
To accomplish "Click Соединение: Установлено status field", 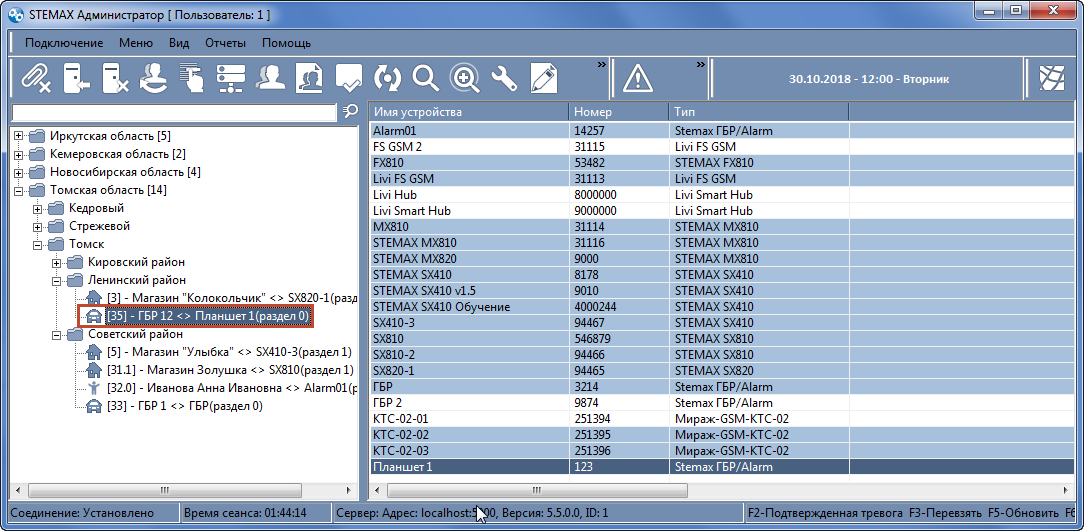I will pos(91,514).
